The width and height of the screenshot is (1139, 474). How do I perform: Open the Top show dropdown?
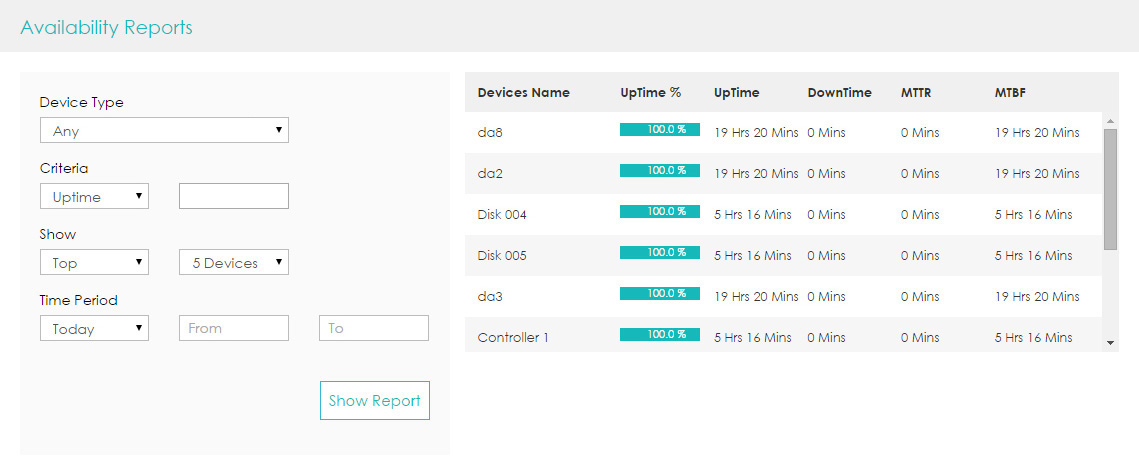[x=94, y=263]
